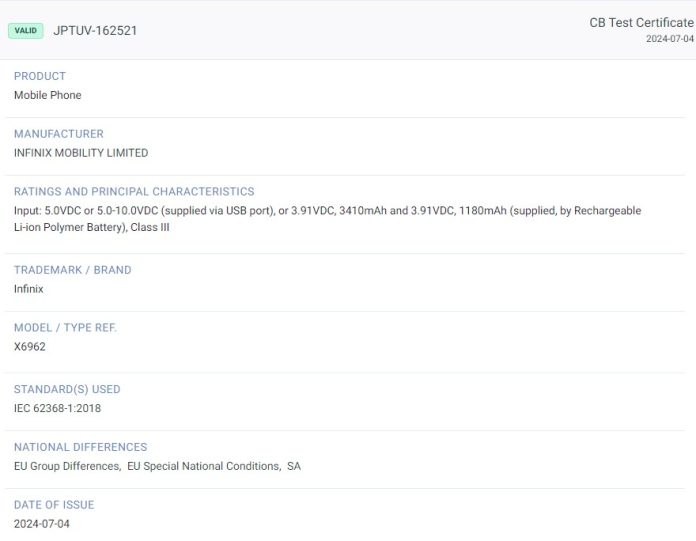The image size is (696, 541).
Task: Select the EU Special National Conditions entry
Action: pos(203,466)
